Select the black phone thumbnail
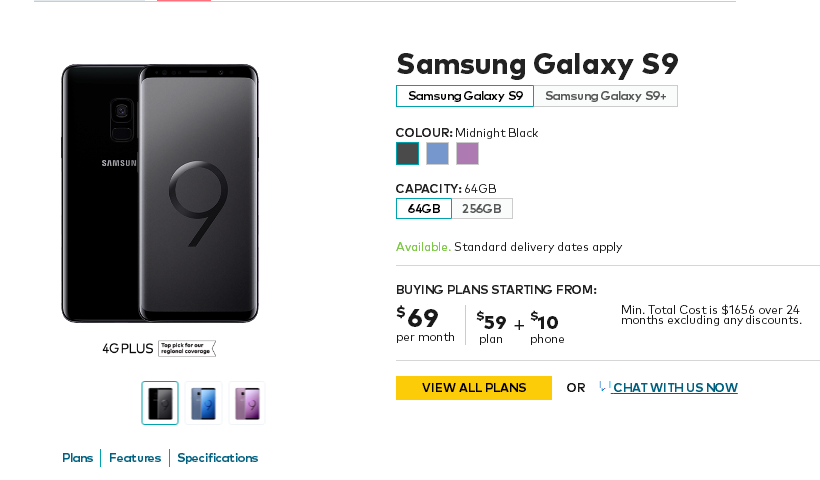 160,403
